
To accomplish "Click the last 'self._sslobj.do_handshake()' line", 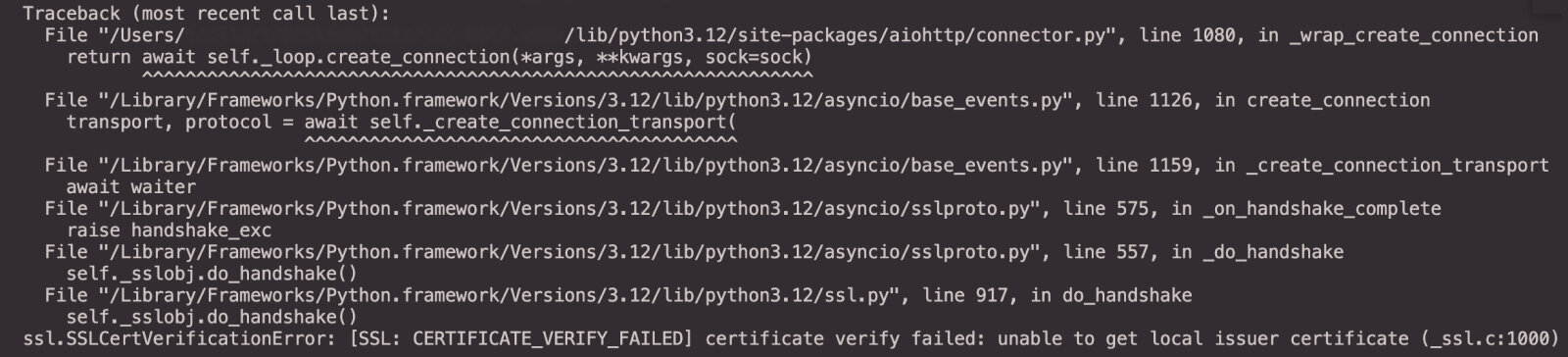I will coord(212,316).
